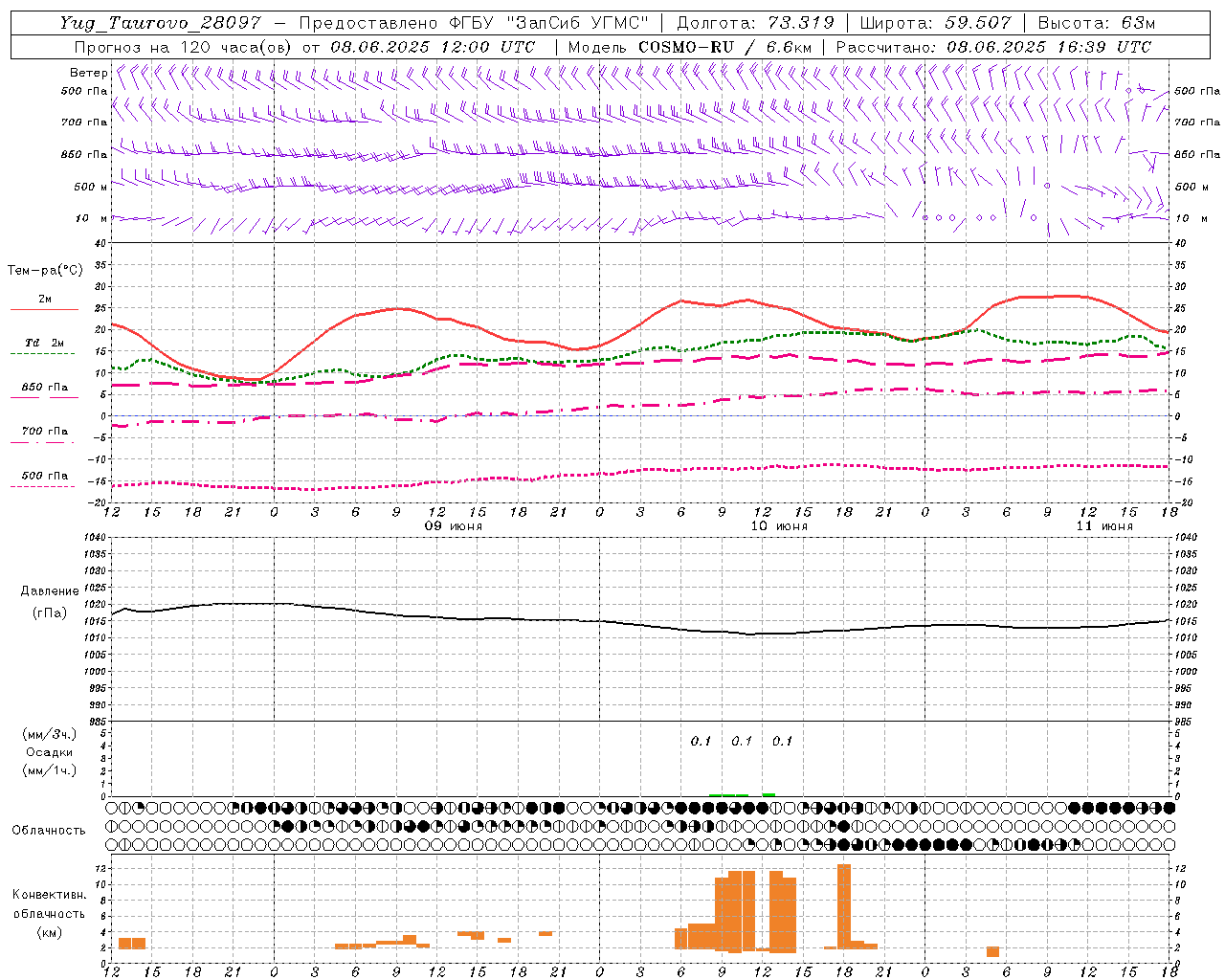Click the left-side 850 гПа wind level label
This screenshot has height=980, width=1225.
tap(84, 154)
